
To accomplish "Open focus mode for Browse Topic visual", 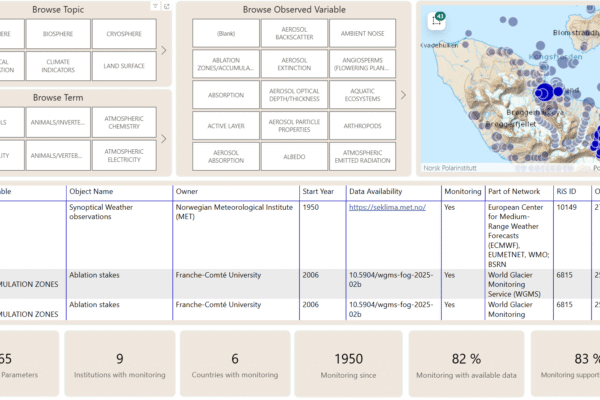I will coord(166,6).
